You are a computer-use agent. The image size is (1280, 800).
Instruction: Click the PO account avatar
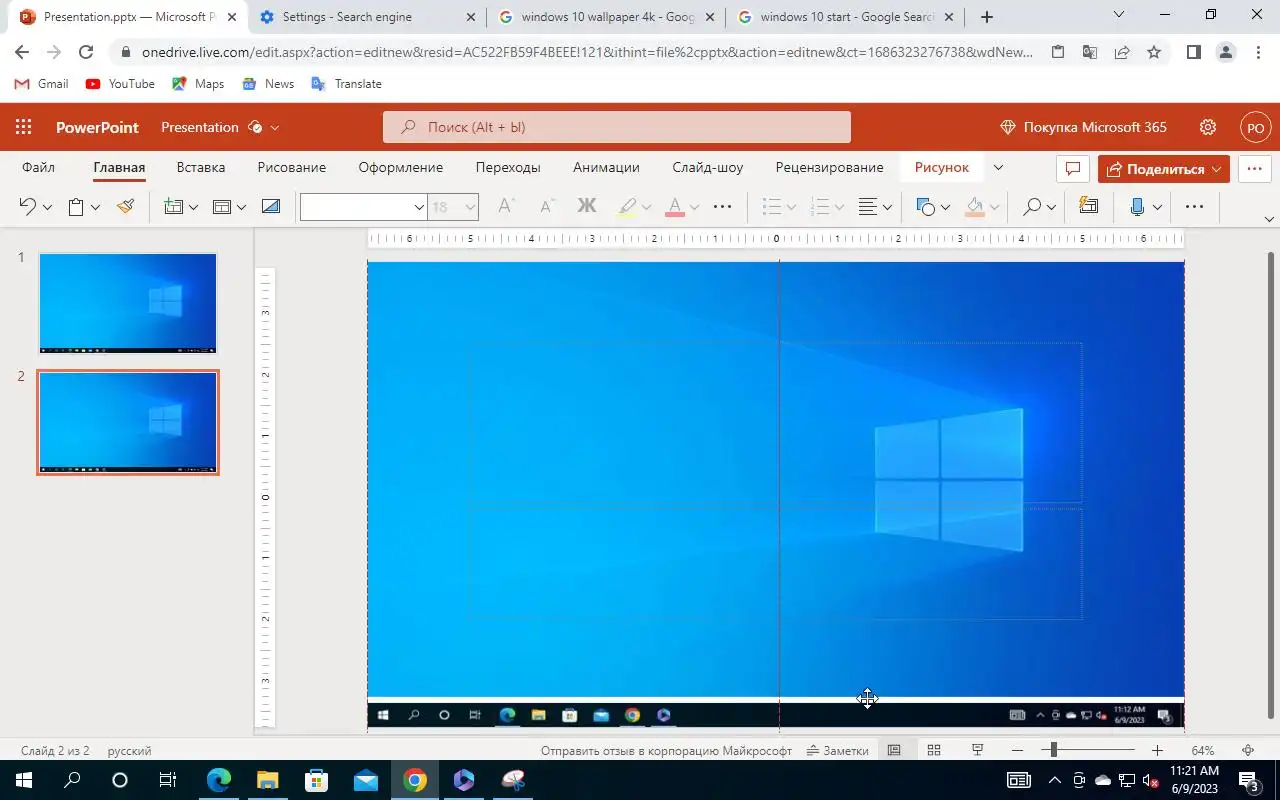click(1255, 128)
